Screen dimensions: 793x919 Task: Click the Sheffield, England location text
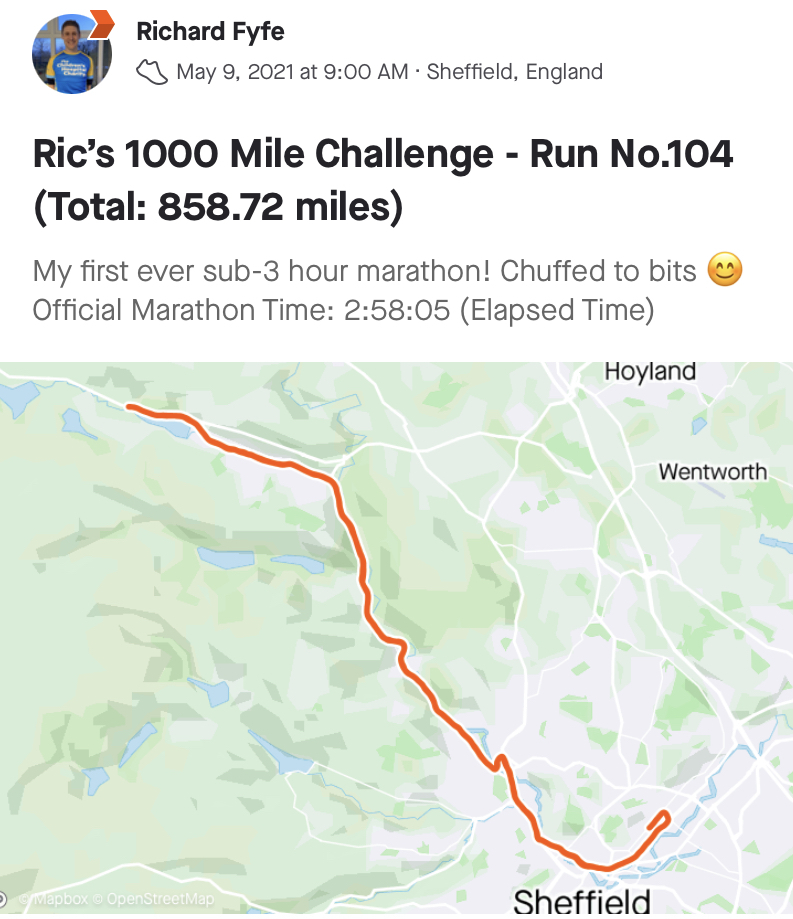coord(514,72)
